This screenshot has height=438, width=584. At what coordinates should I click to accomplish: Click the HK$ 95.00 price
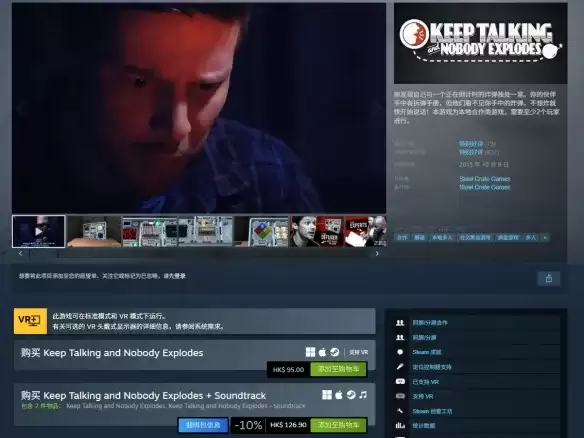(x=288, y=369)
